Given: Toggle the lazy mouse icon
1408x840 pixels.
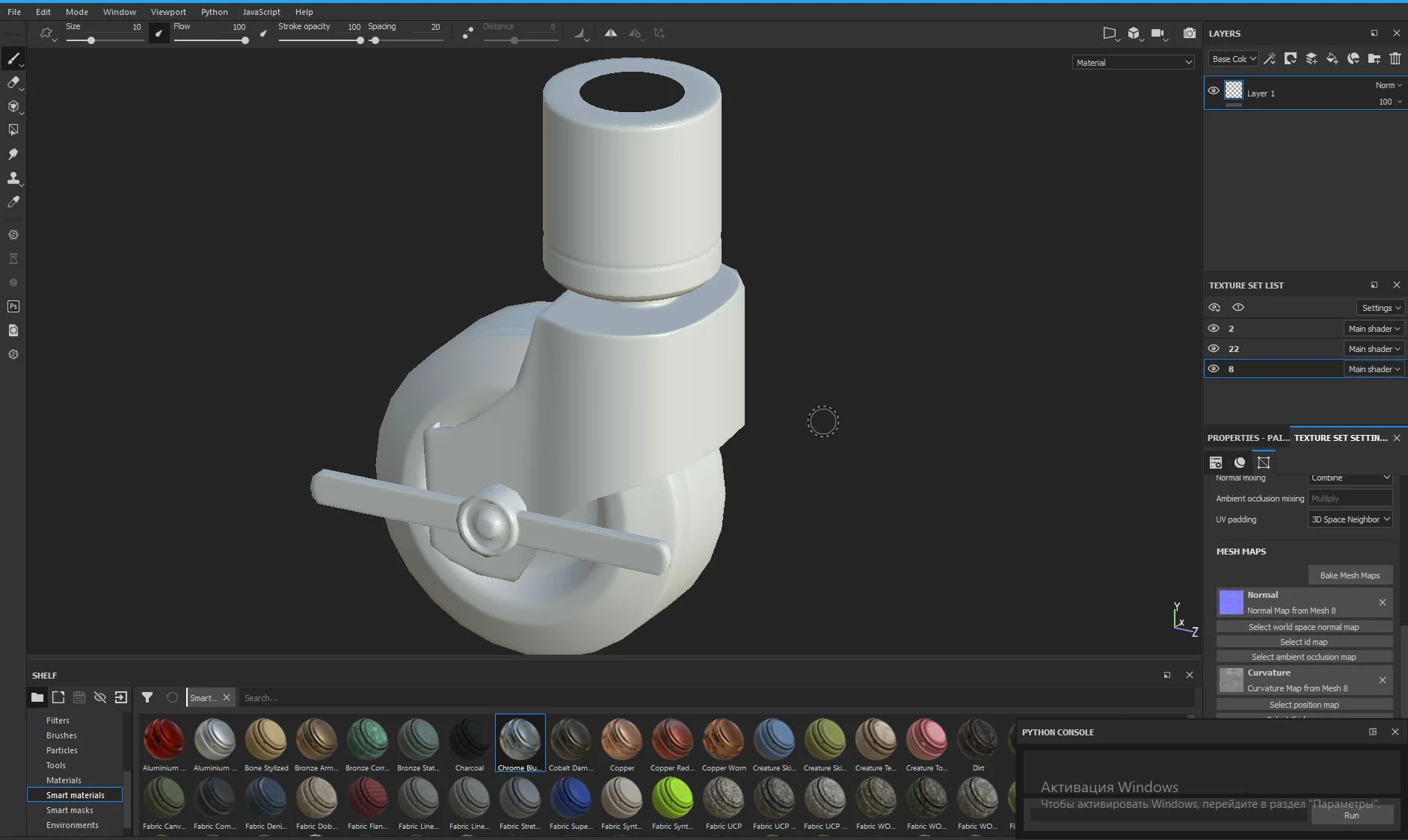Looking at the screenshot, I should [467, 33].
